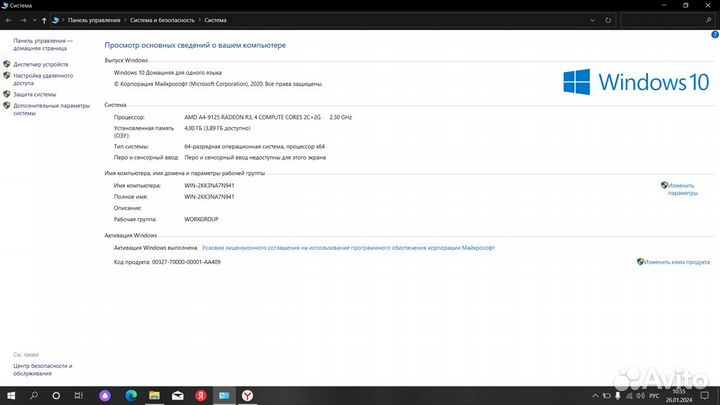The image size is (720, 405).
Task: Click the Windows 10 logo
Action: (x=636, y=82)
